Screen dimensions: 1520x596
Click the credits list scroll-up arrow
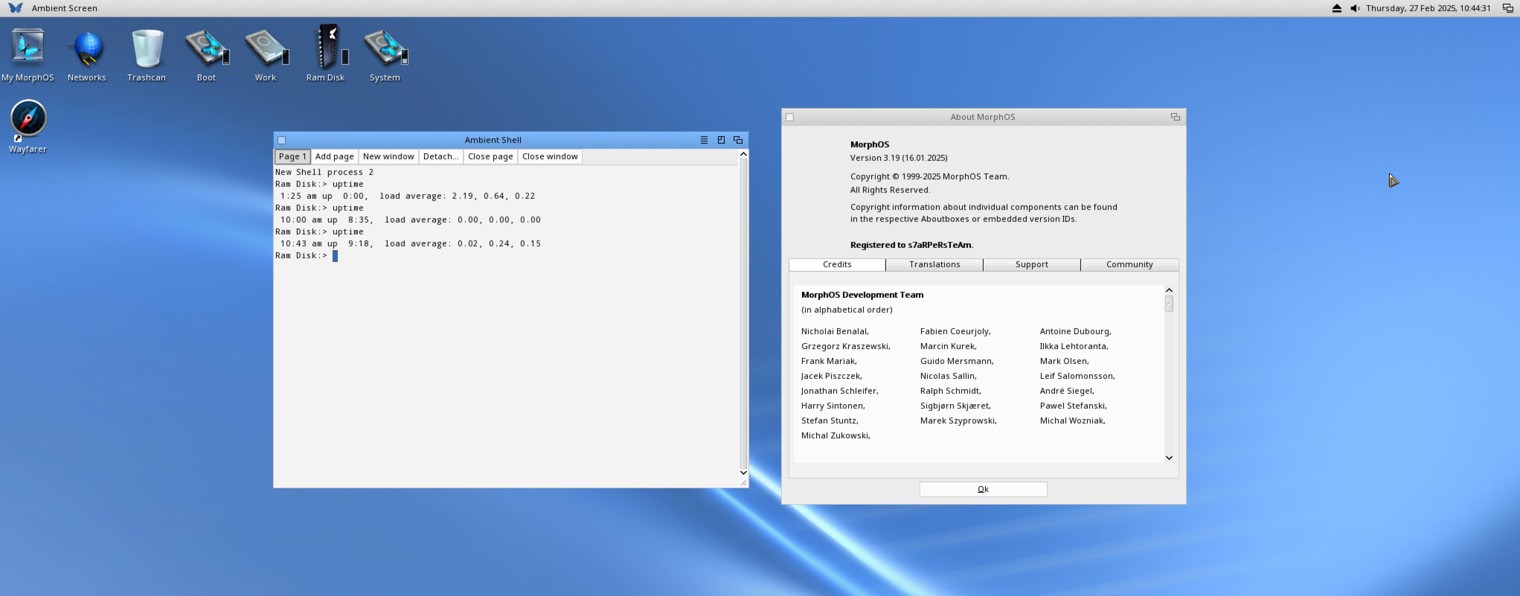point(1168,290)
